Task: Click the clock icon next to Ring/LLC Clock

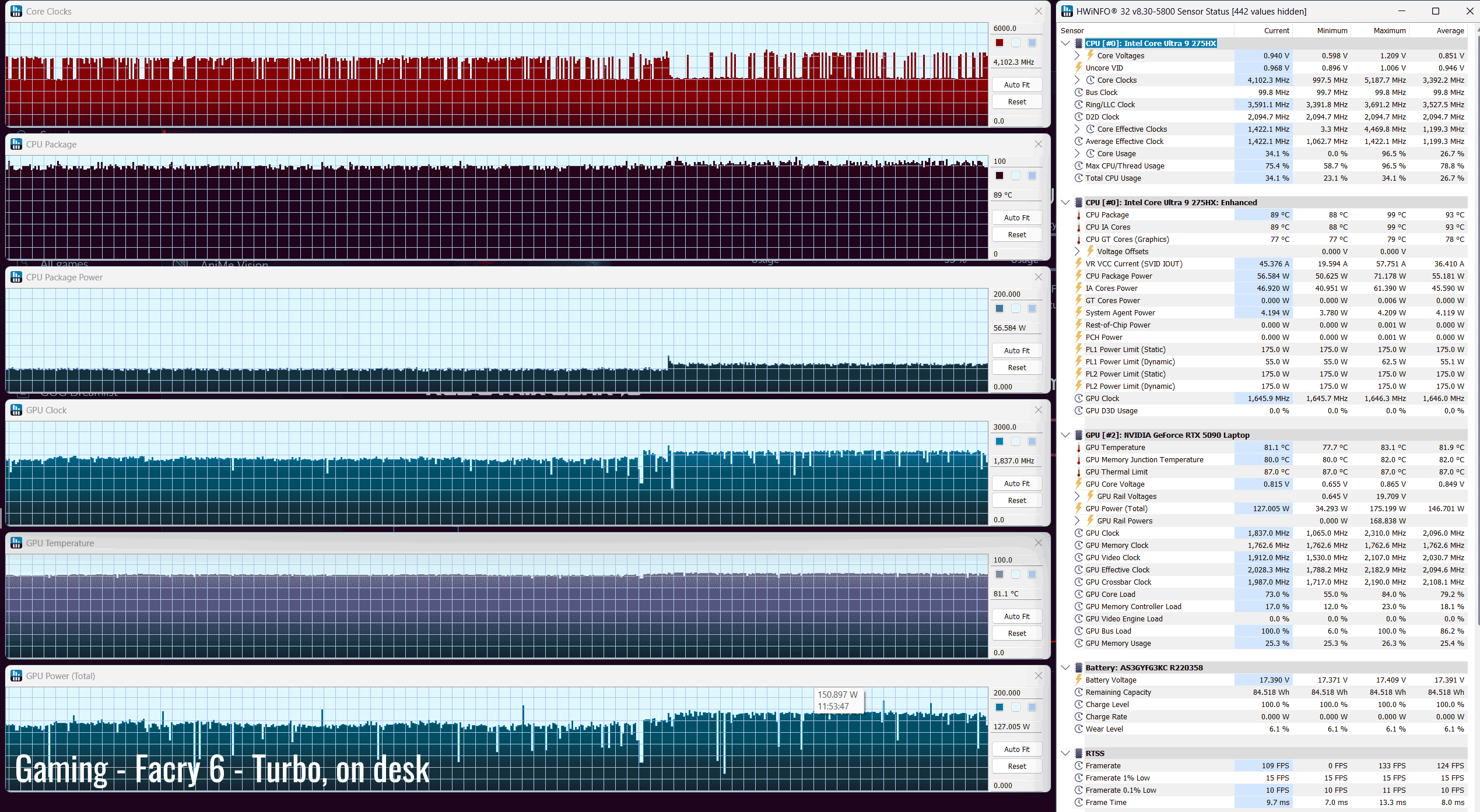Action: tap(1079, 104)
